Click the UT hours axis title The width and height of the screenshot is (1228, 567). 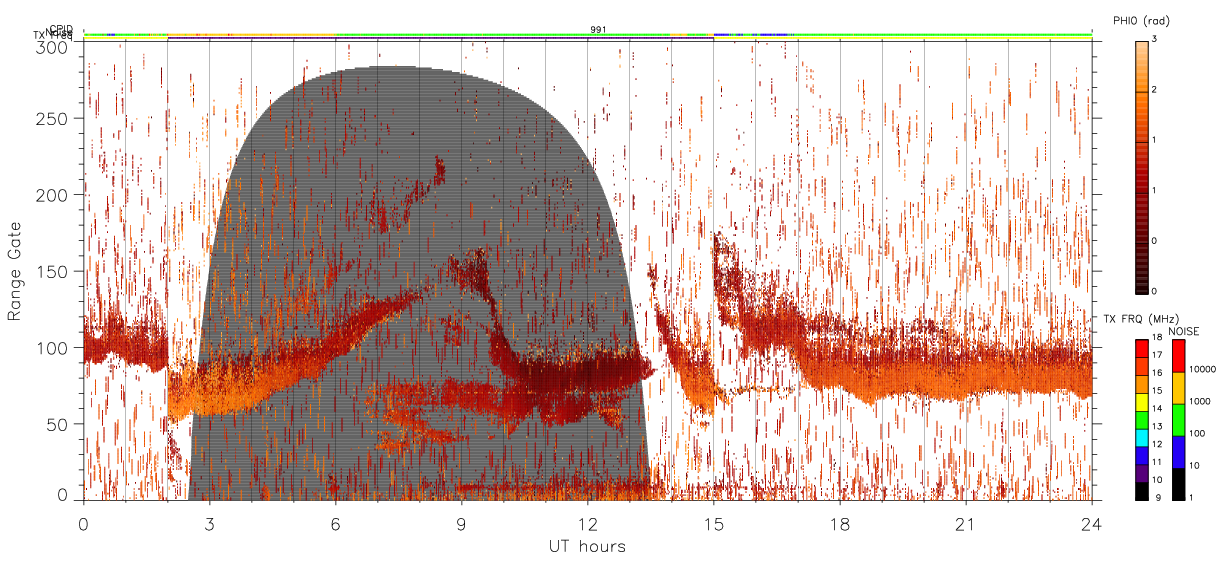pyautogui.click(x=587, y=546)
